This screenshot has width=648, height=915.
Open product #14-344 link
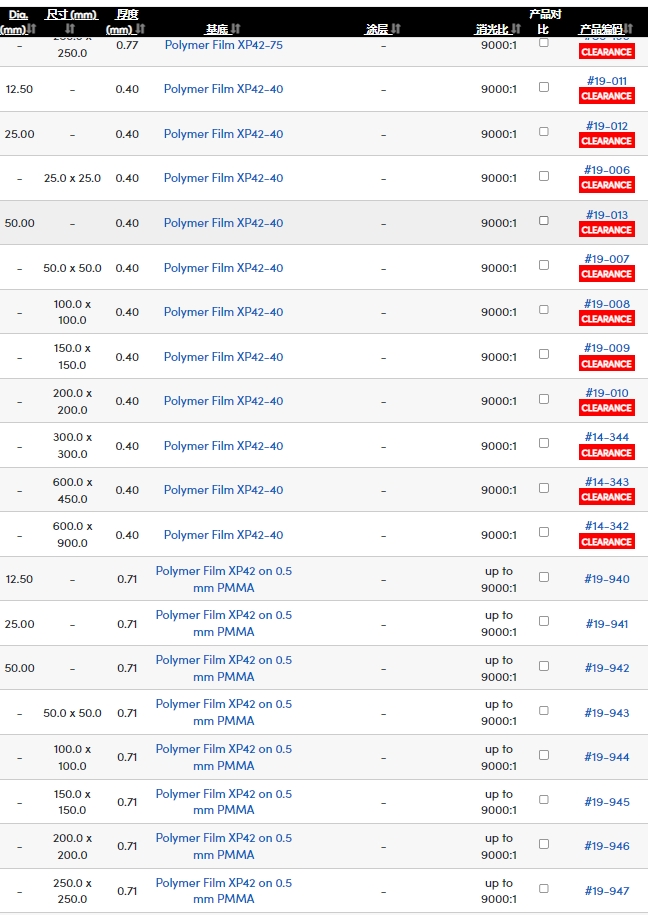[607, 437]
